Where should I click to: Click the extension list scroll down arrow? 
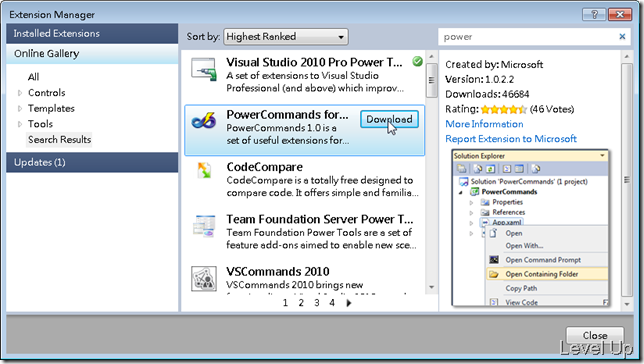(431, 287)
